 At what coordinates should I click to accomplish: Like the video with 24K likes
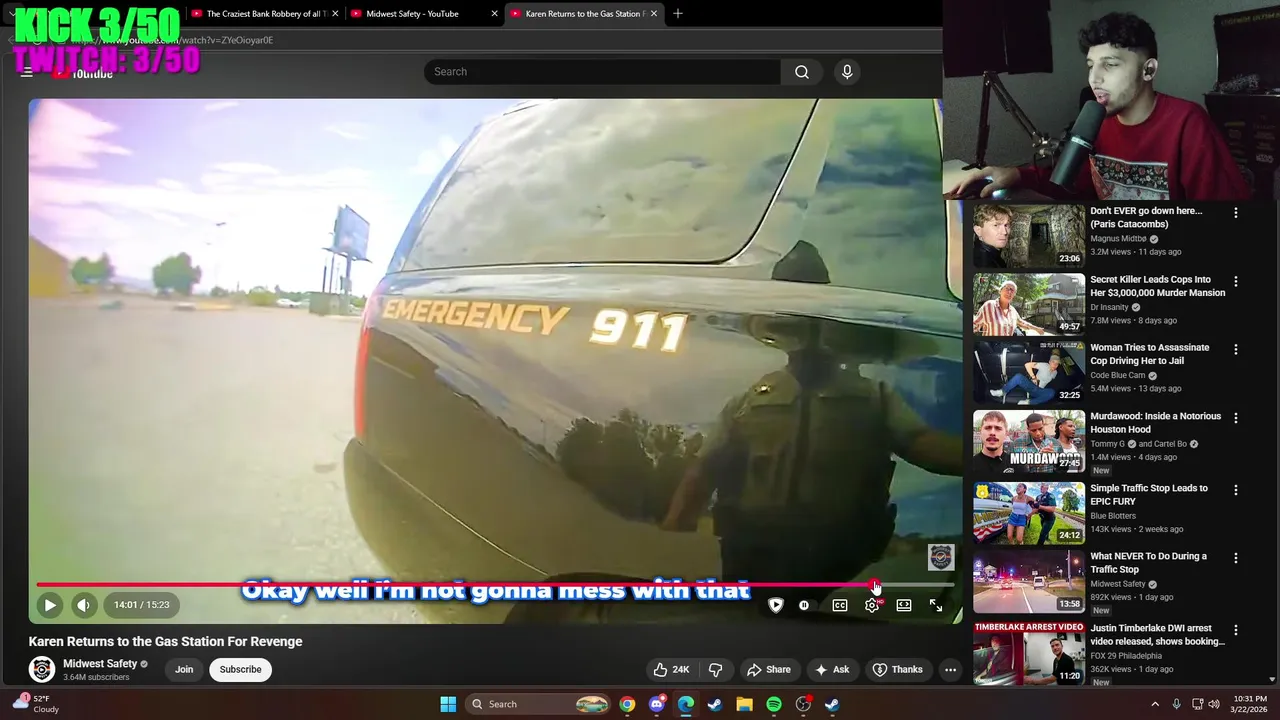(x=671, y=670)
